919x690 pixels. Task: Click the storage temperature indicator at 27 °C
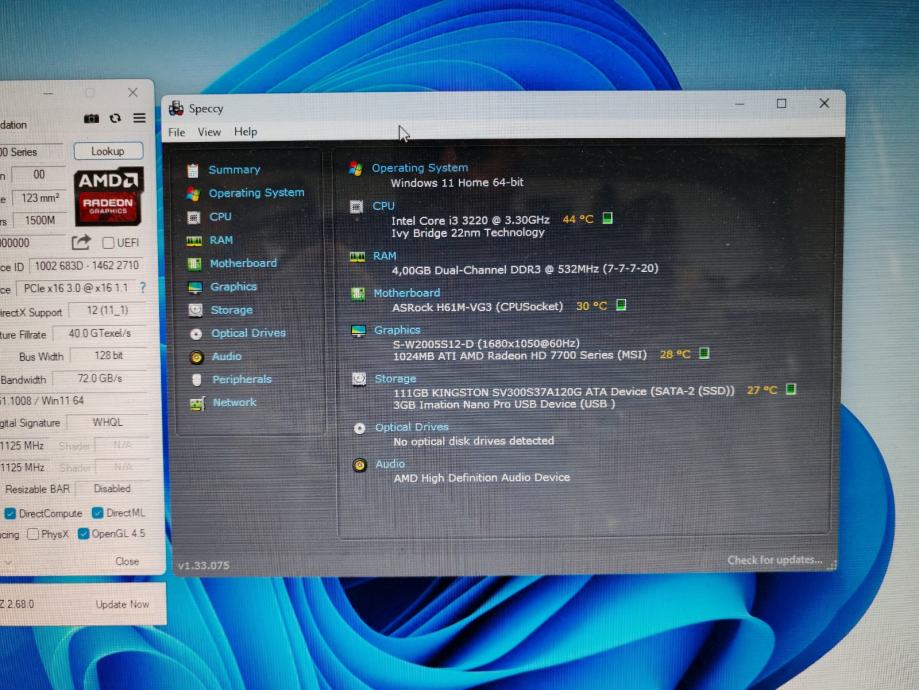[791, 389]
